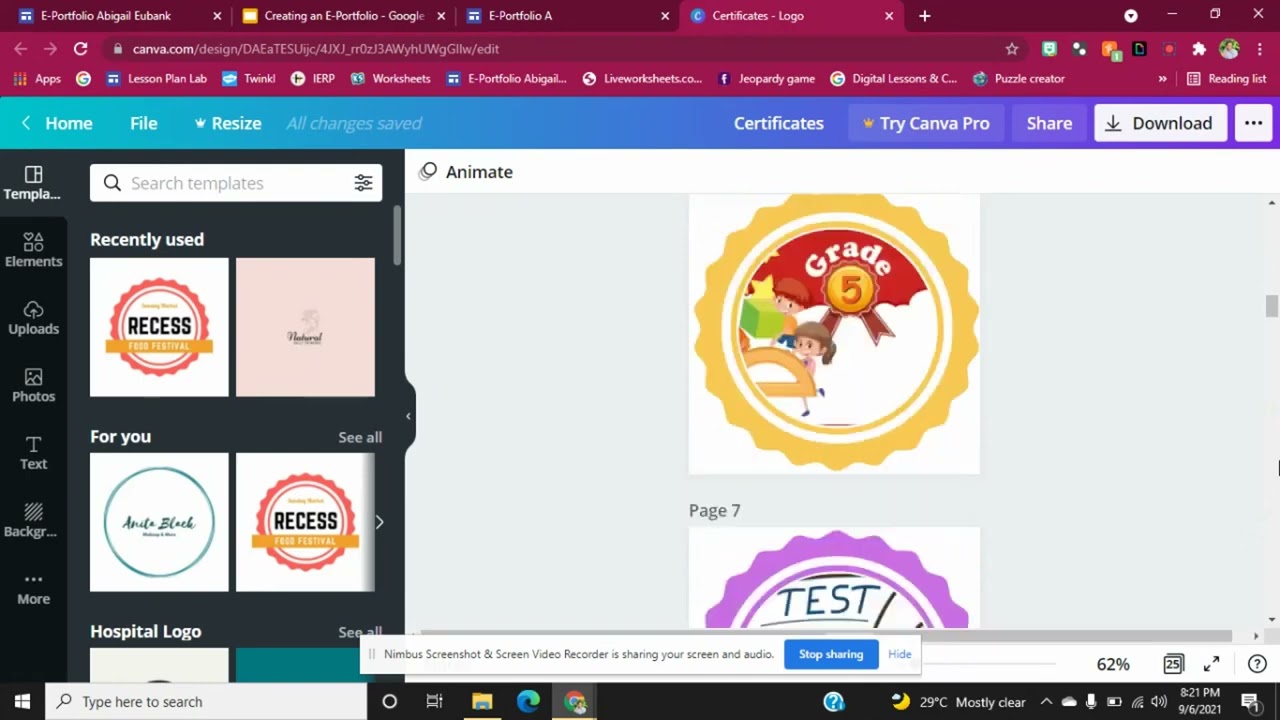
Task: Open the More options in sidebar
Action: tap(33, 588)
